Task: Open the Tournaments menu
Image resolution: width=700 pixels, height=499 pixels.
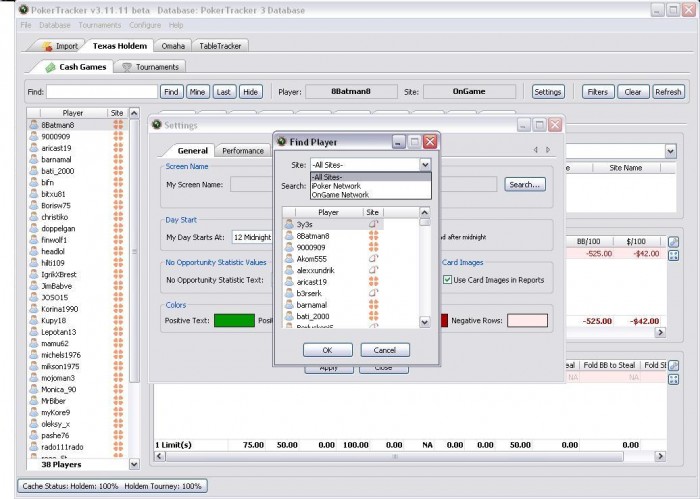Action: tap(100, 25)
